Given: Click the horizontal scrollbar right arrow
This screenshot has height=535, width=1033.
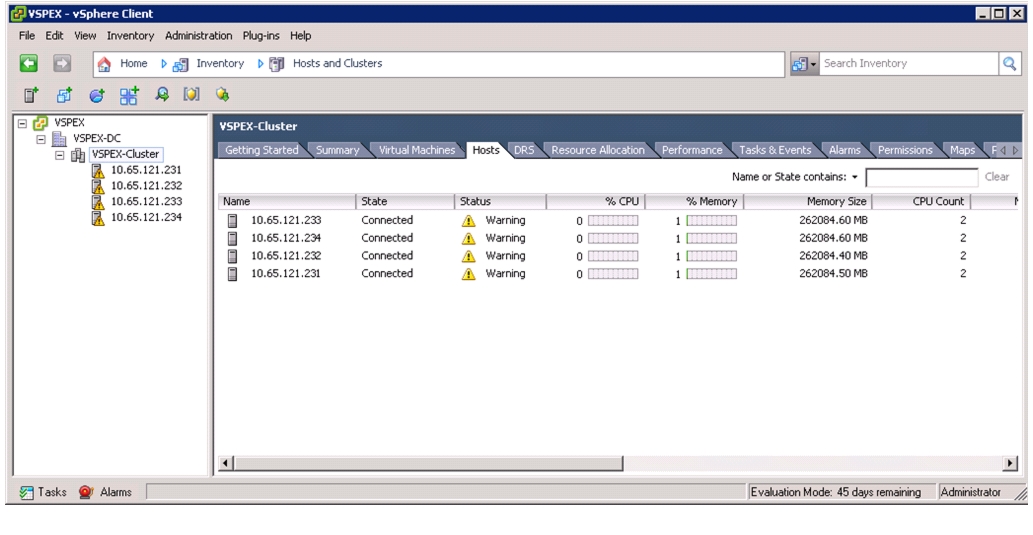Looking at the screenshot, I should coord(1010,464).
